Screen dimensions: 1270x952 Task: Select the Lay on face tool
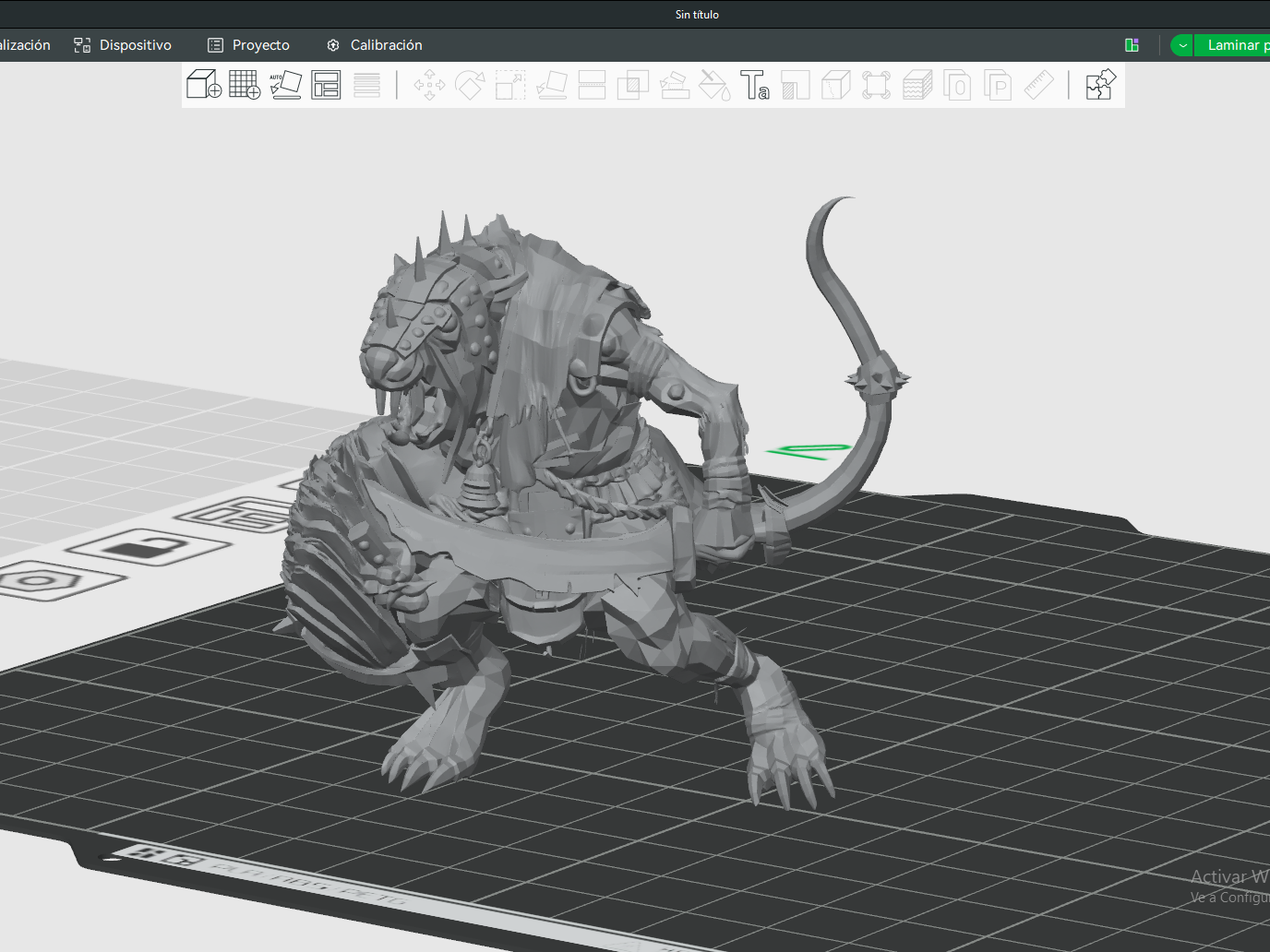pyautogui.click(x=551, y=85)
